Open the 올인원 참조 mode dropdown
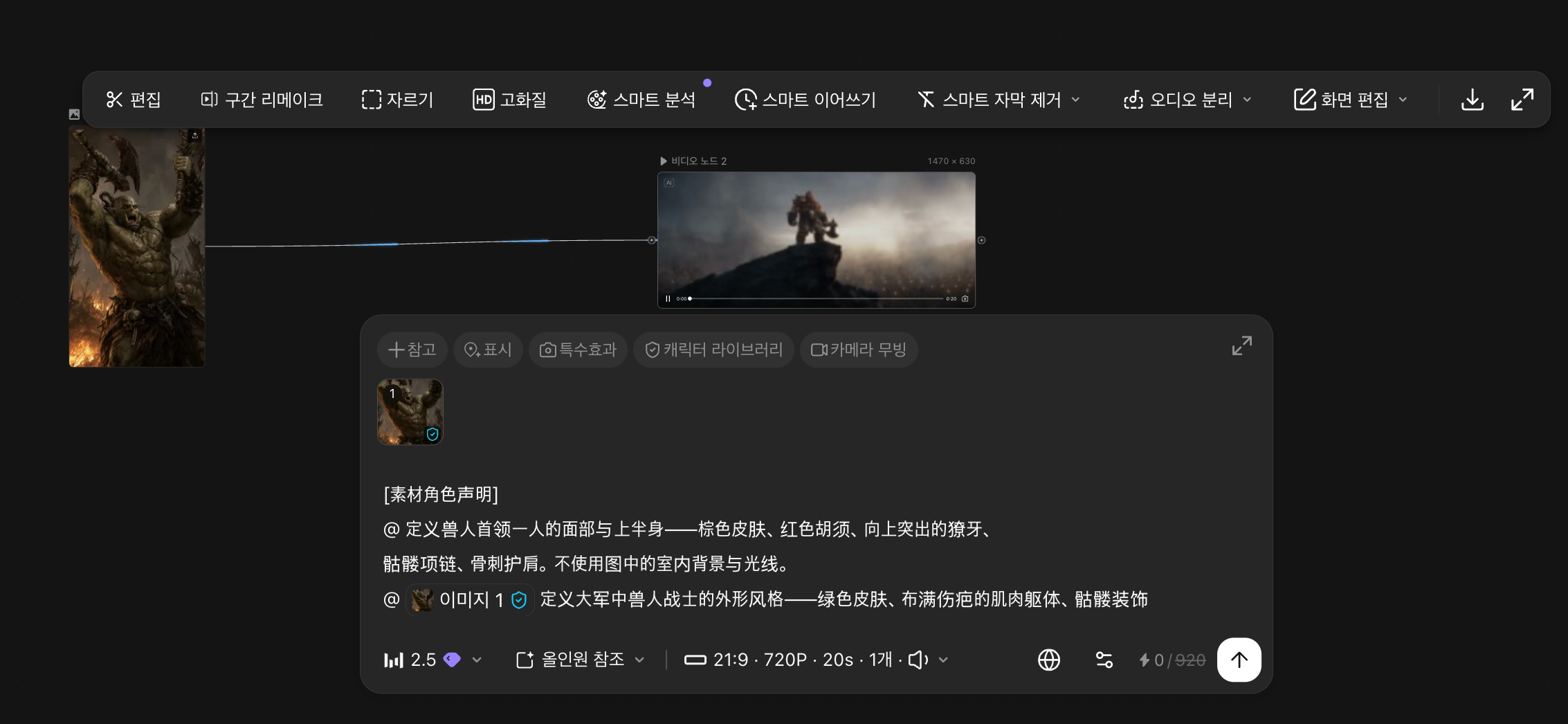 point(581,660)
